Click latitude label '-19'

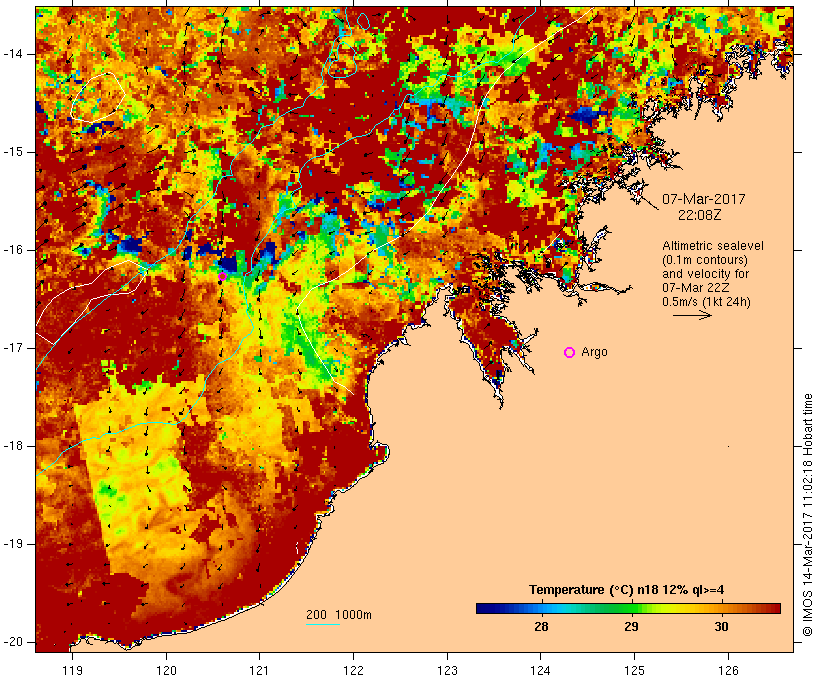click(13, 544)
